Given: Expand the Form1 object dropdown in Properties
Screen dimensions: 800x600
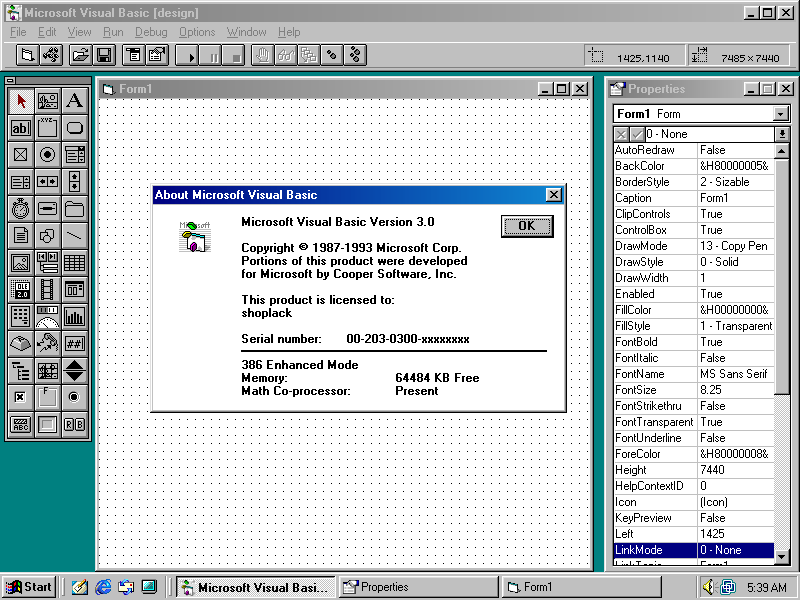Looking at the screenshot, I should click(781, 114).
